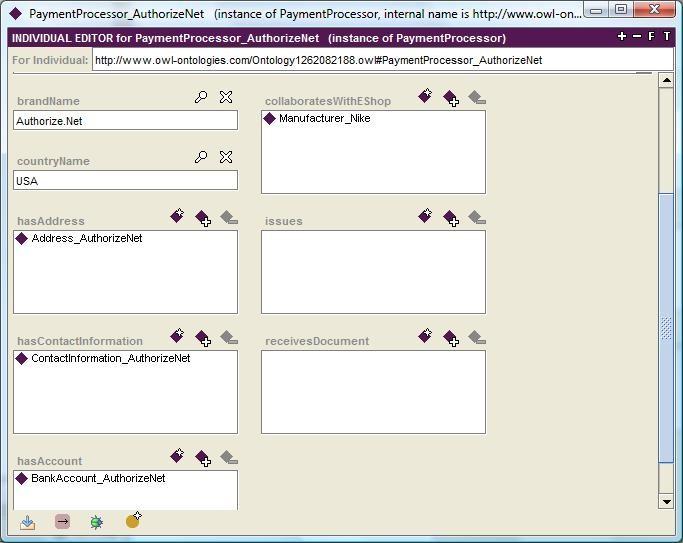Delete the brandName value with X icon
The height and width of the screenshot is (543, 683).
coord(226,97)
